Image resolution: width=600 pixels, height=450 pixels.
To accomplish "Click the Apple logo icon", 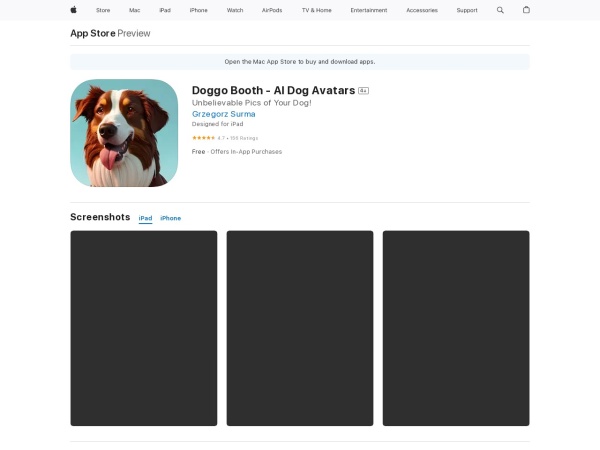I will 73,10.
